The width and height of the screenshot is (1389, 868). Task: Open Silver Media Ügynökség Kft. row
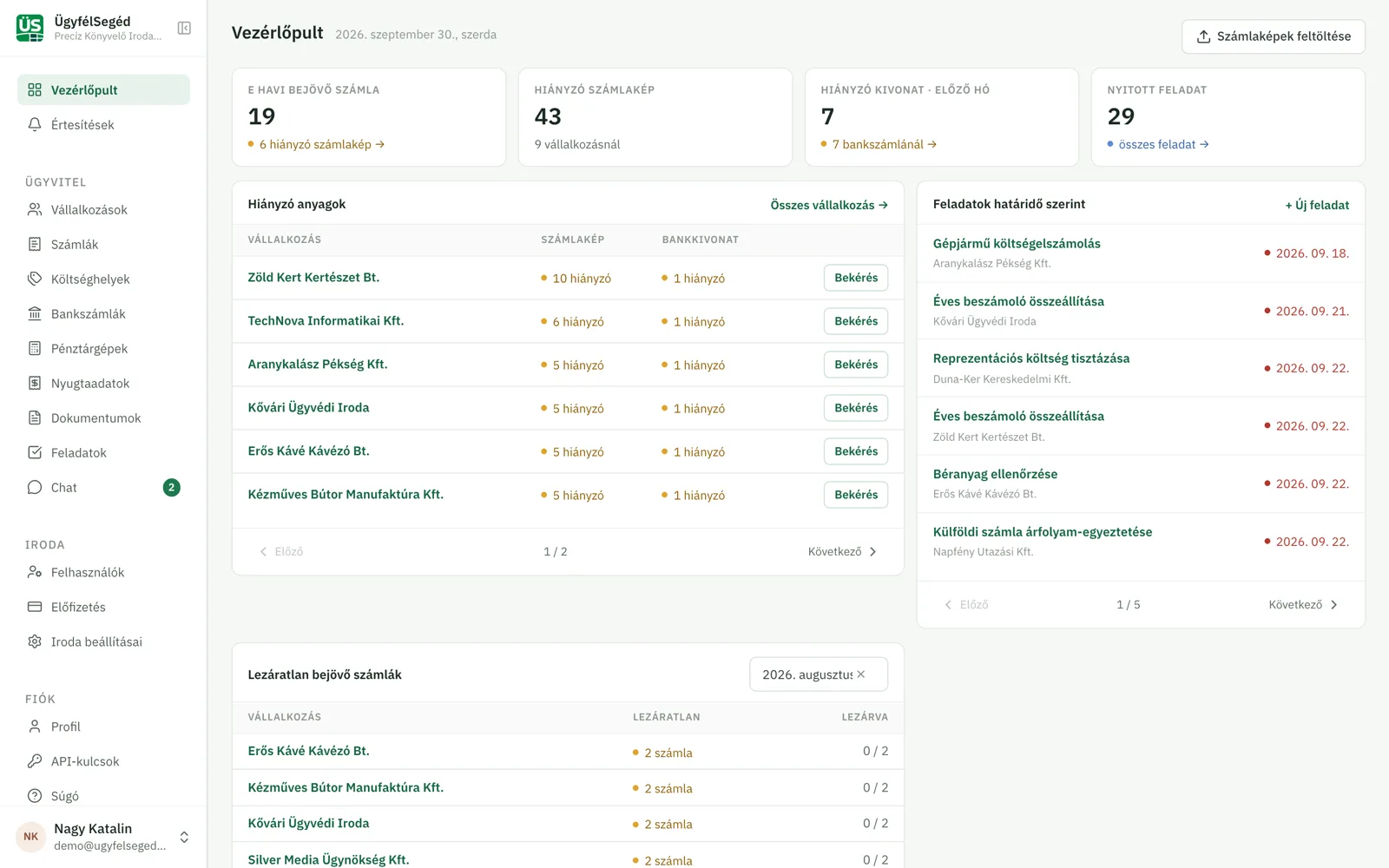[328, 859]
